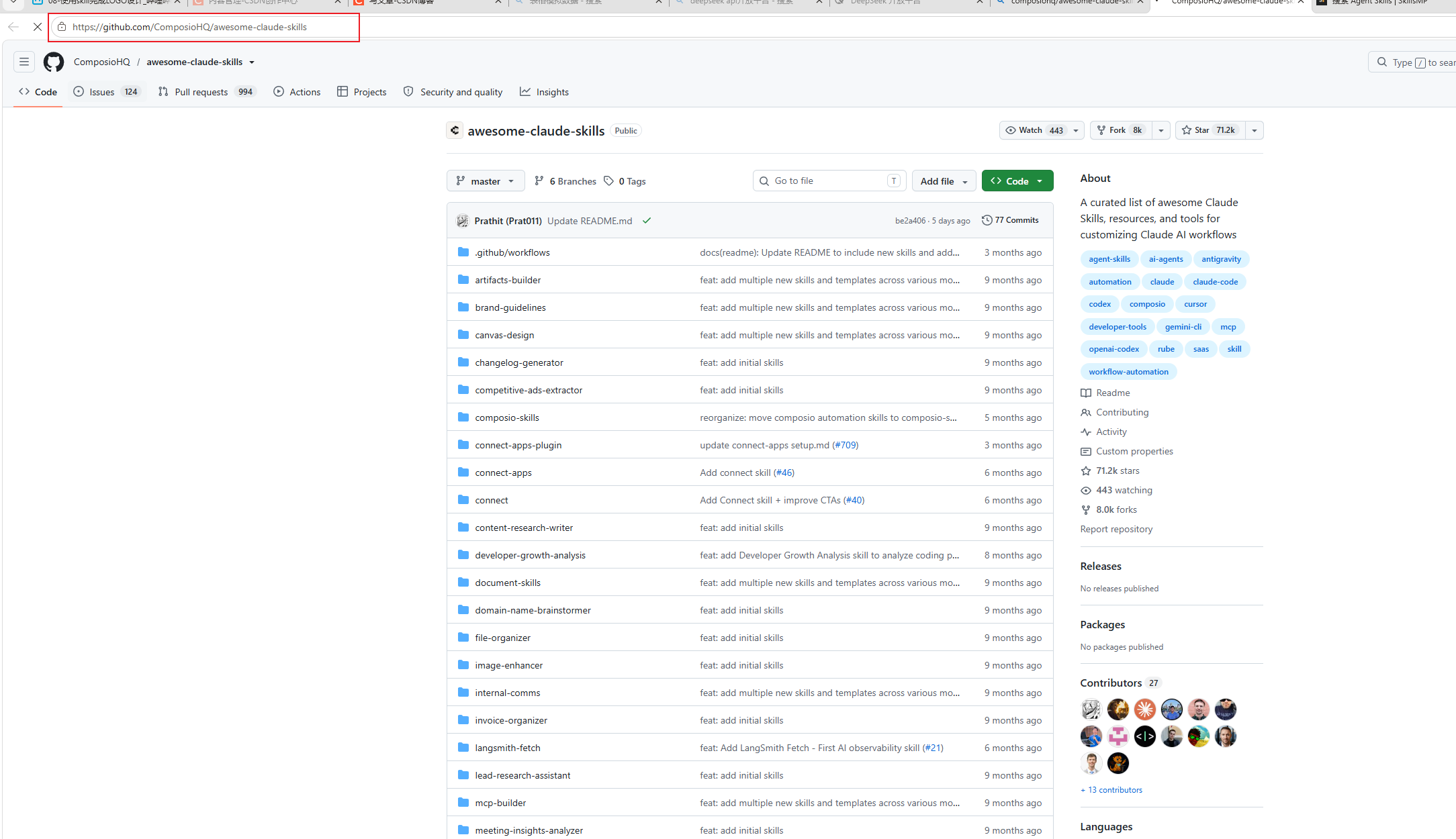Open the document-skills folder
The height and width of the screenshot is (839, 1456).
coord(508,583)
